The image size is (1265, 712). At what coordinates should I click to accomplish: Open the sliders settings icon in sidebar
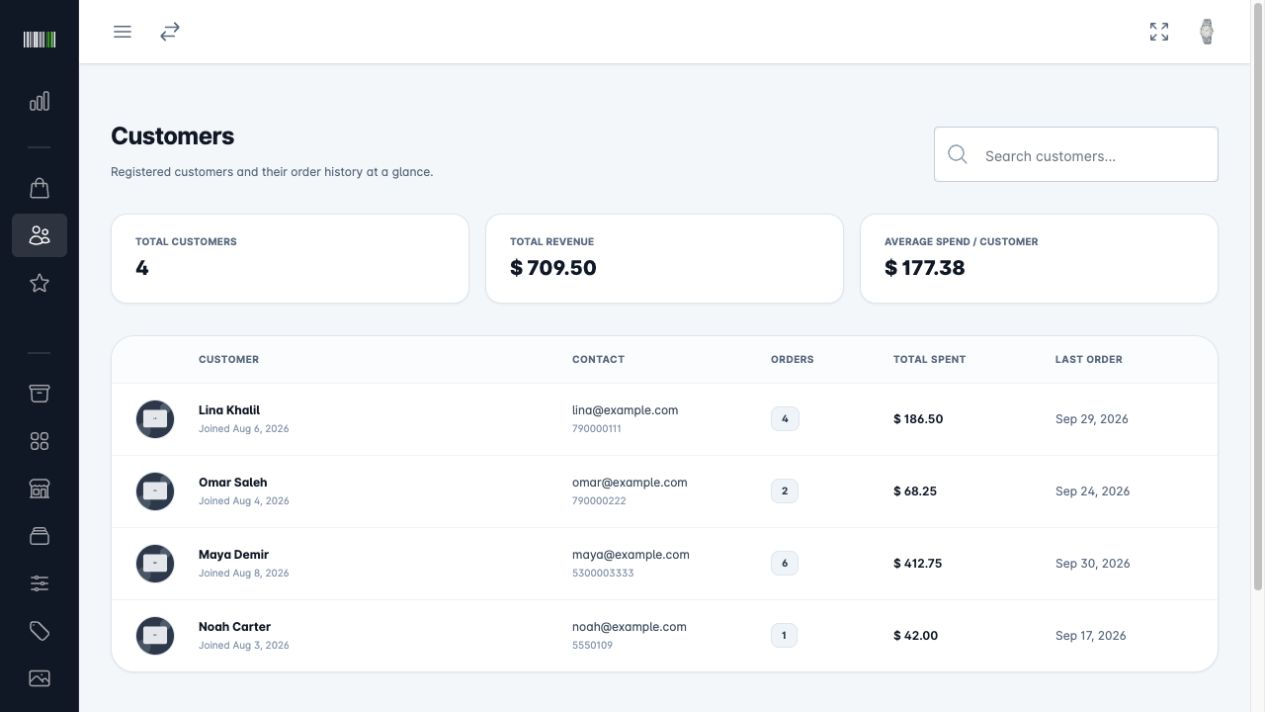[x=39, y=583]
